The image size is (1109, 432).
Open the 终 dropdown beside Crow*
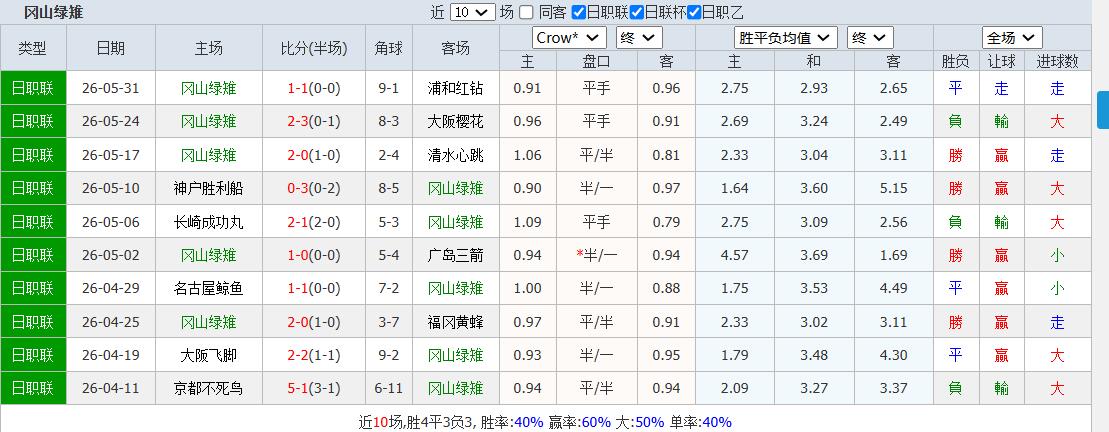pos(639,37)
